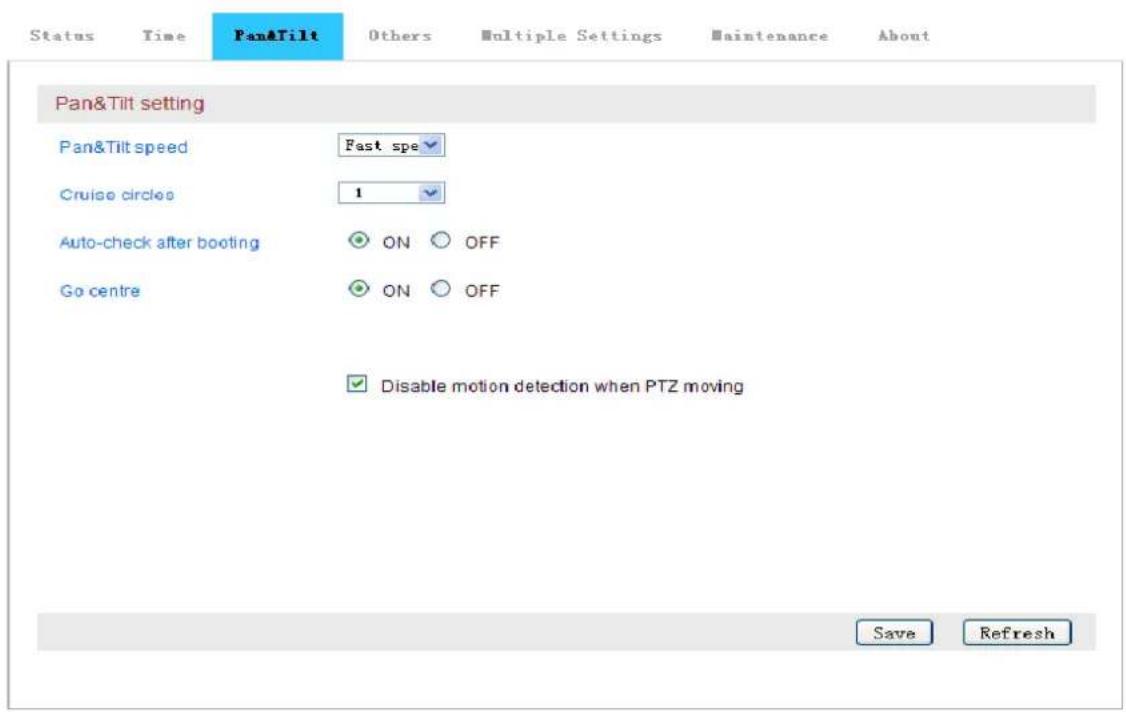Expand the Pan&Tilt speed dropdown

(x=391, y=145)
